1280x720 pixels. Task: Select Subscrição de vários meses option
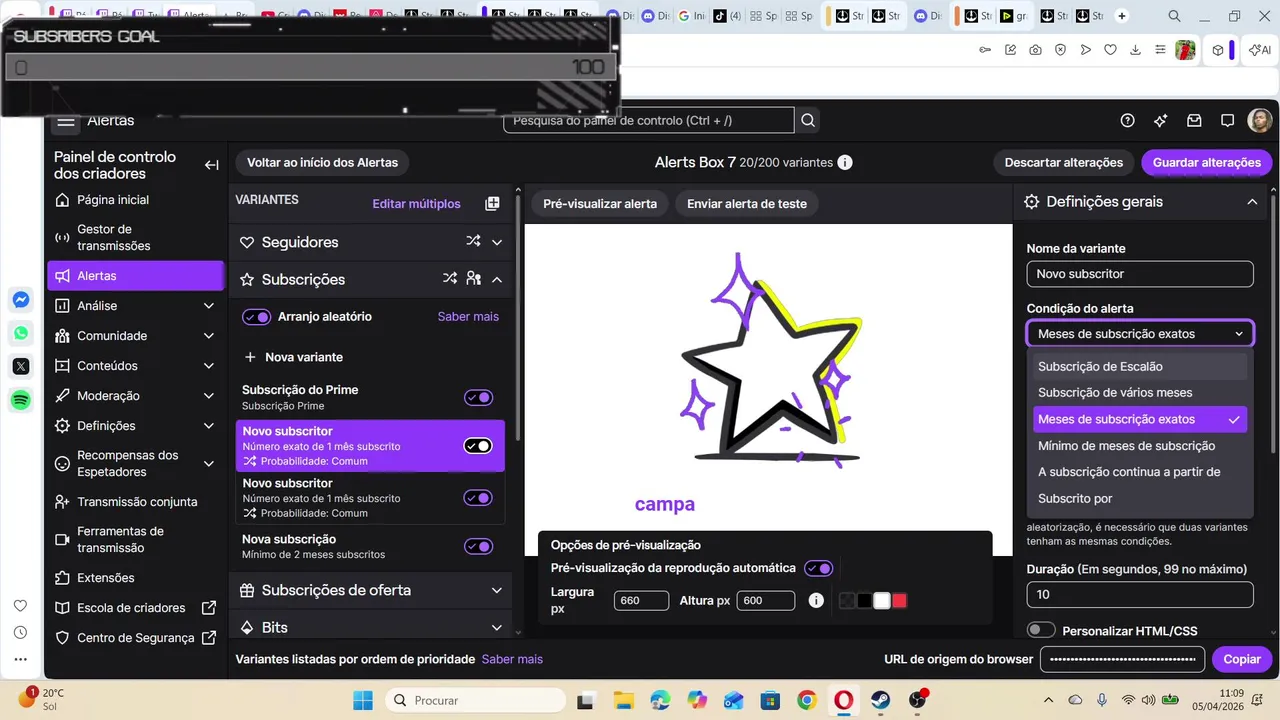click(1140, 392)
